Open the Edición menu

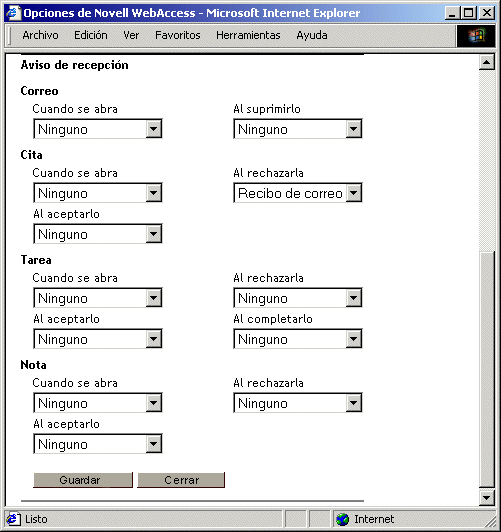91,35
